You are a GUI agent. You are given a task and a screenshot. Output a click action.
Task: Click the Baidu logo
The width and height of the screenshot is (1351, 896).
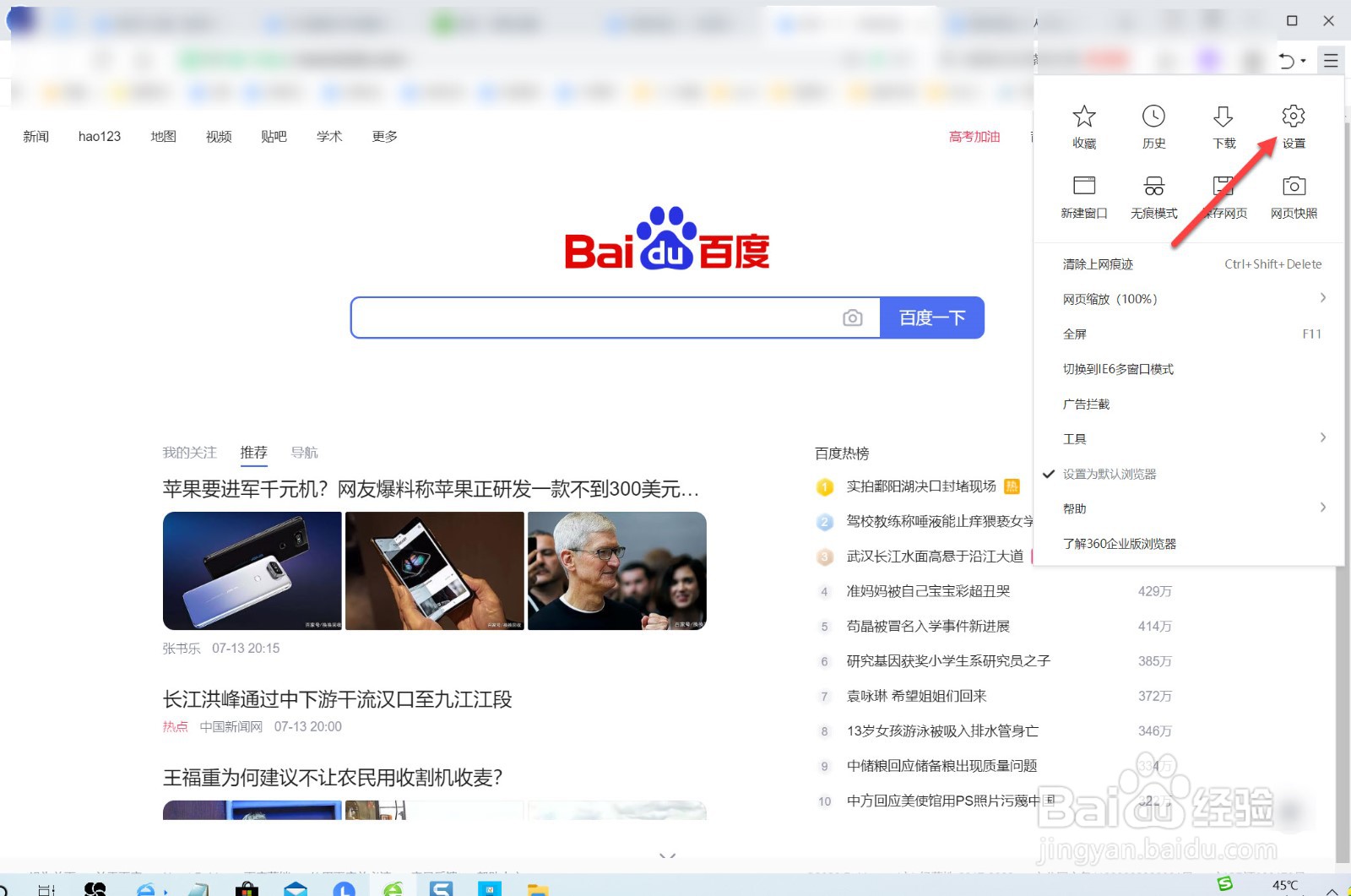coord(667,238)
